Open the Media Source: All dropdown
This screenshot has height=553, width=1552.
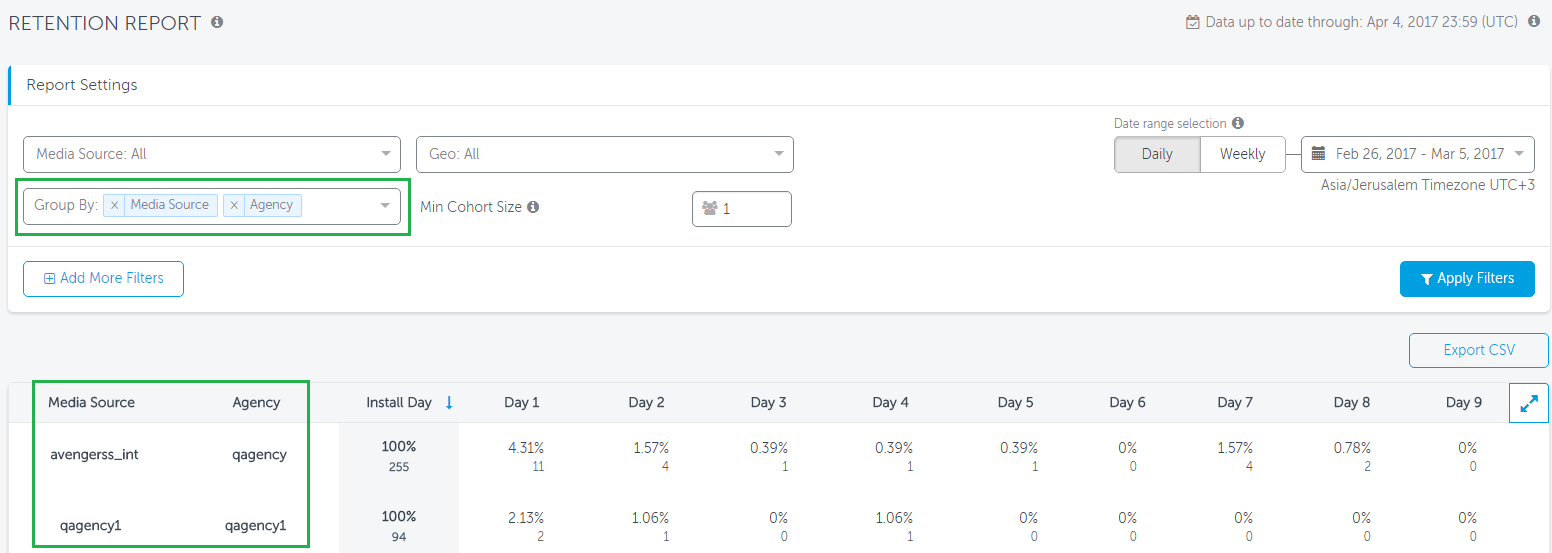211,154
